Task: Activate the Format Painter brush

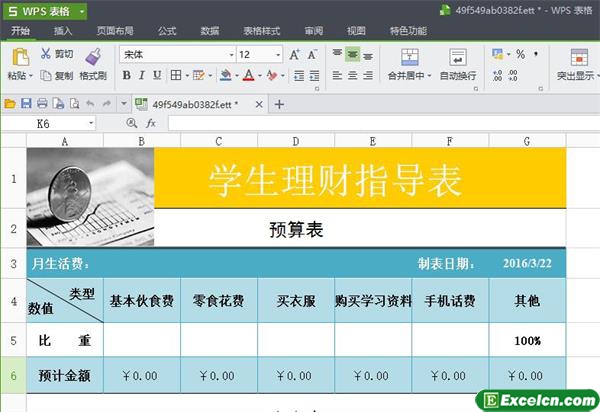Action: (93, 57)
